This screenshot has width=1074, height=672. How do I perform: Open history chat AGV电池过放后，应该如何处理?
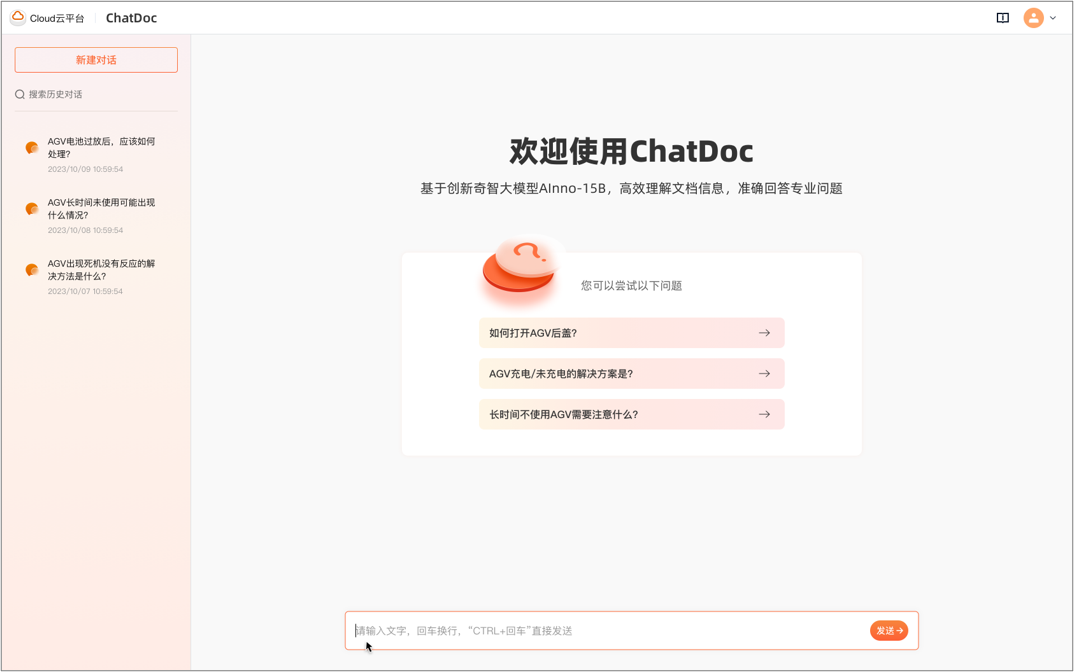pyautogui.click(x=101, y=148)
